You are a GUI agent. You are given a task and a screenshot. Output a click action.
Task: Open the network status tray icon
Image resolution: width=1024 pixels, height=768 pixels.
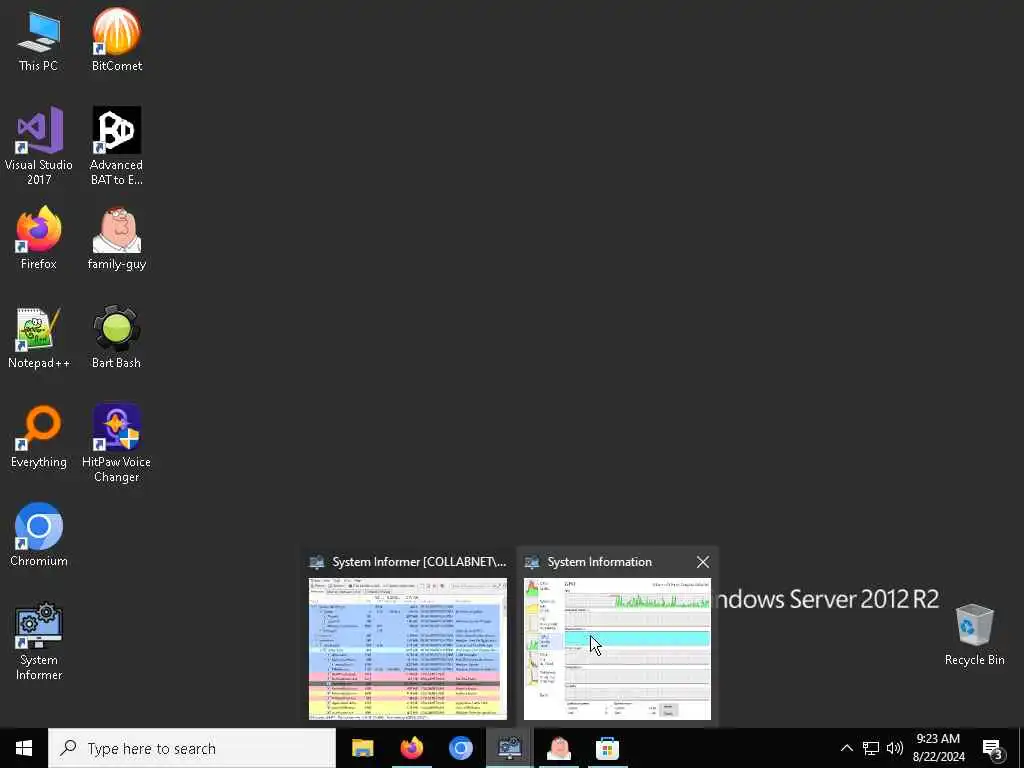point(871,748)
